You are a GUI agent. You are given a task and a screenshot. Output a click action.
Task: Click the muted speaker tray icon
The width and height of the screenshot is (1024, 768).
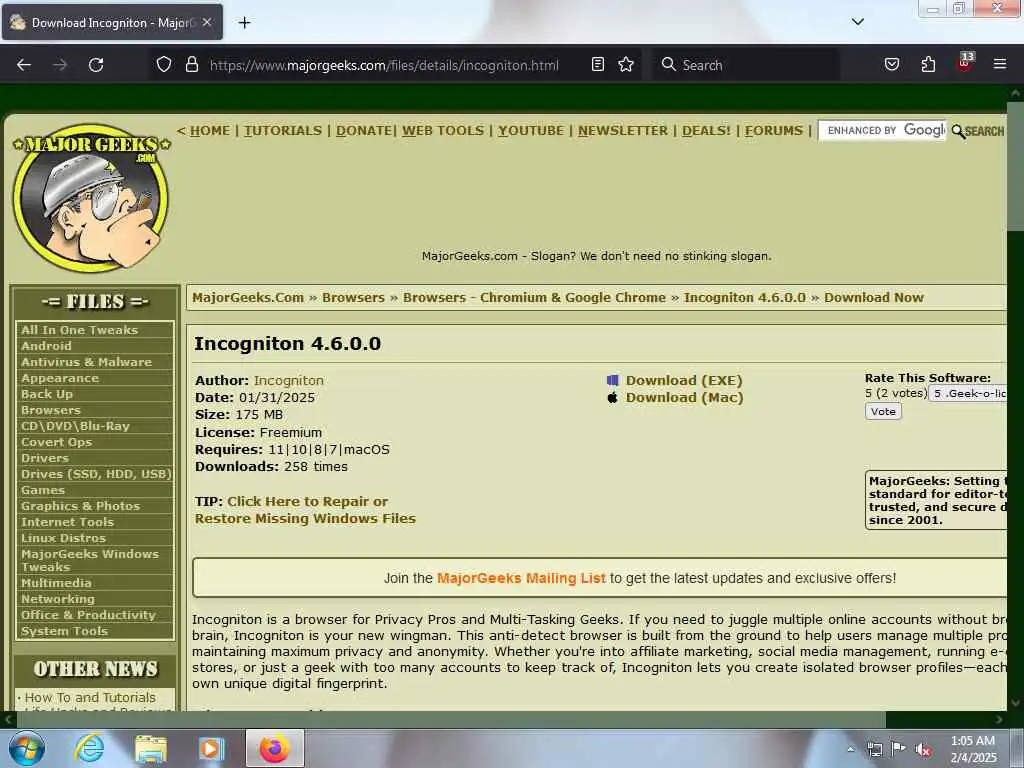[x=923, y=750]
